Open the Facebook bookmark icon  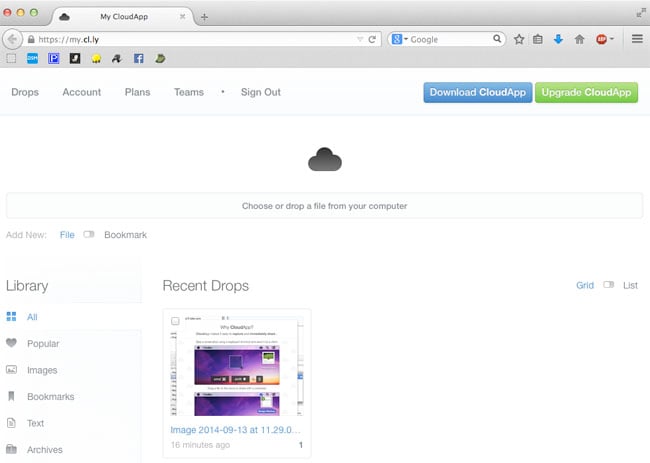pyautogui.click(x=138, y=58)
